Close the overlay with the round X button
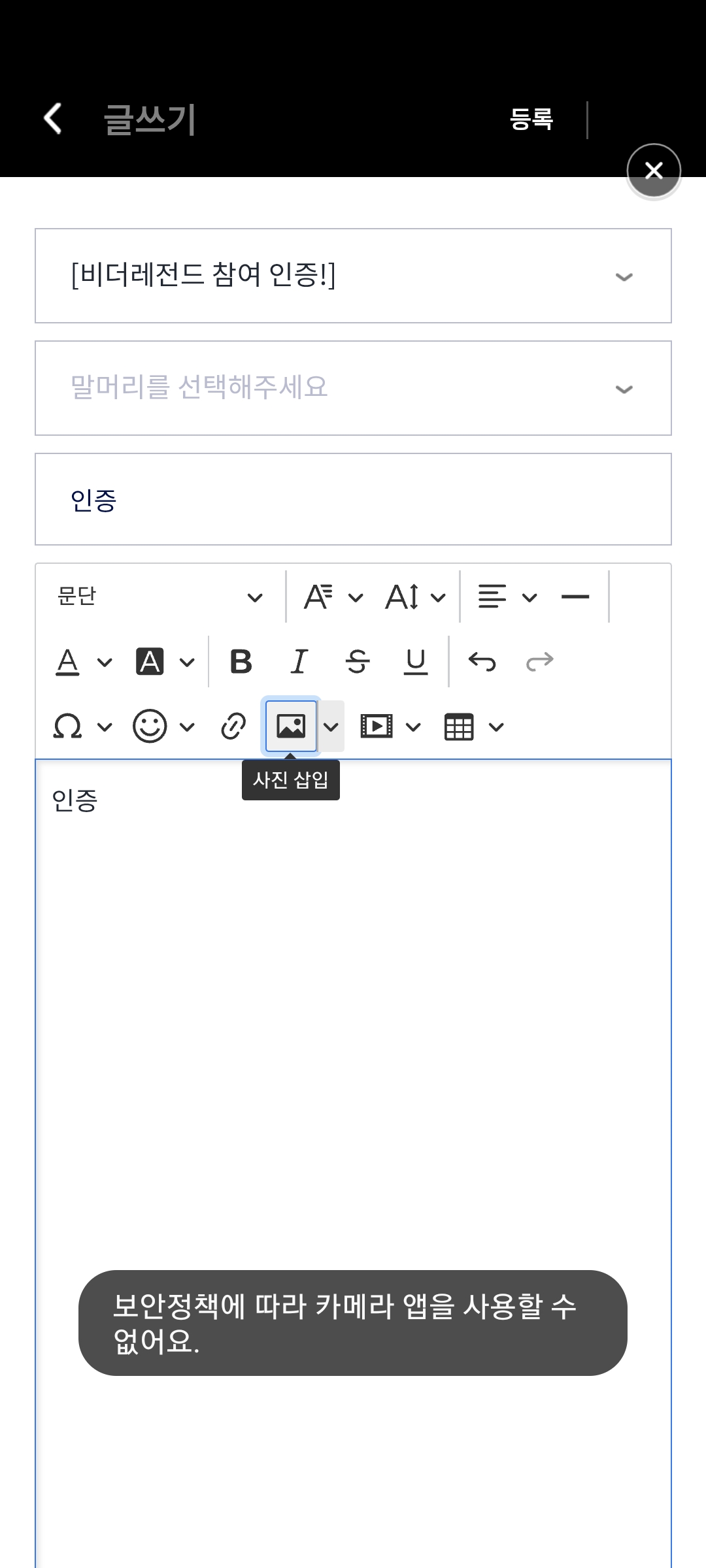The image size is (706, 1568). pyautogui.click(x=654, y=171)
